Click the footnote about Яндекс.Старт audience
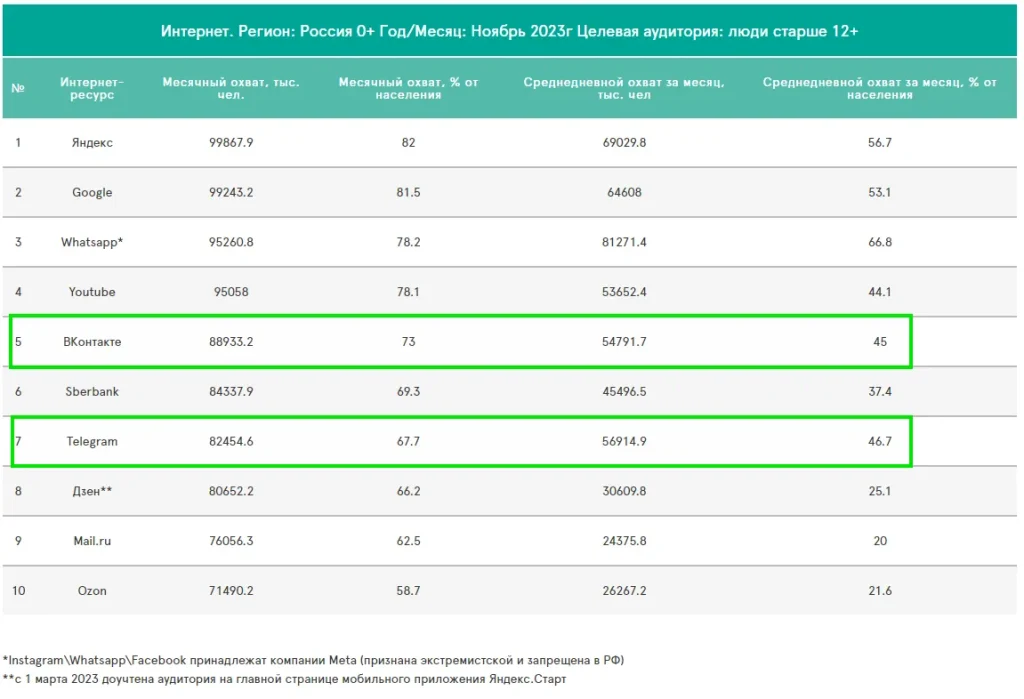 click(285, 679)
